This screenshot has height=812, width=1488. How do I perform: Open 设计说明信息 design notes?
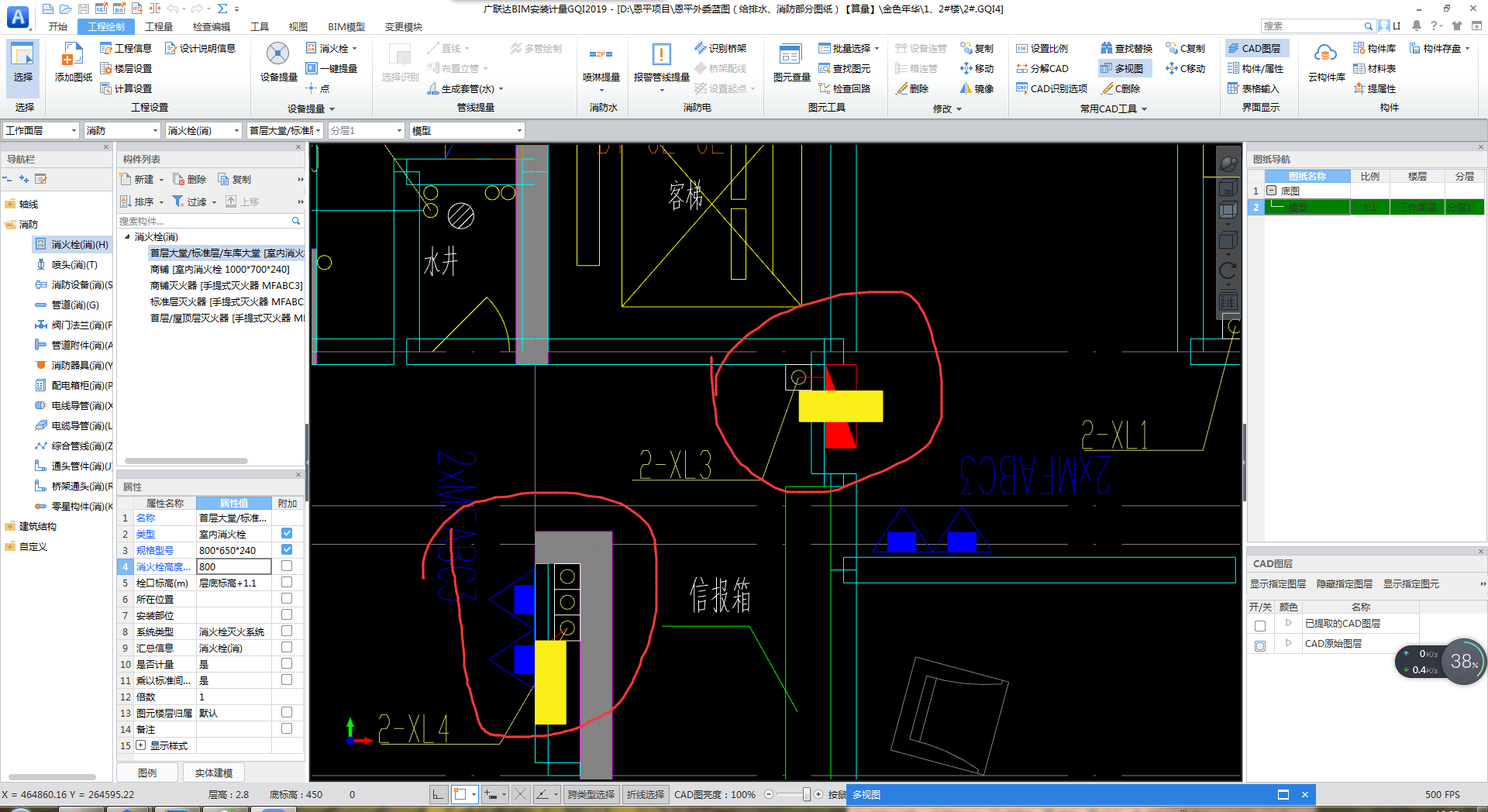200,48
